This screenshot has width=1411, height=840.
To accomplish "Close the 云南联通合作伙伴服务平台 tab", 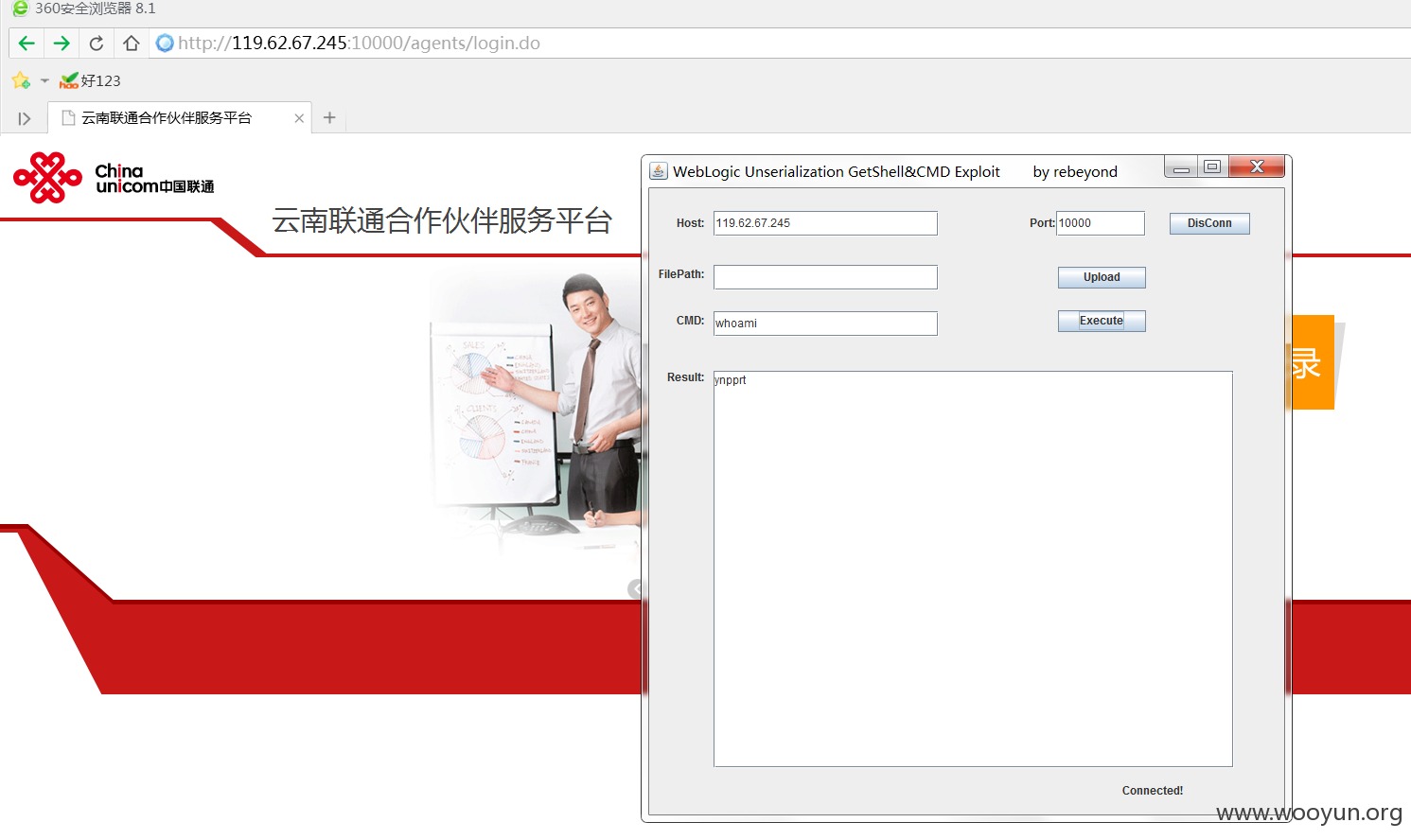I will coord(299,118).
